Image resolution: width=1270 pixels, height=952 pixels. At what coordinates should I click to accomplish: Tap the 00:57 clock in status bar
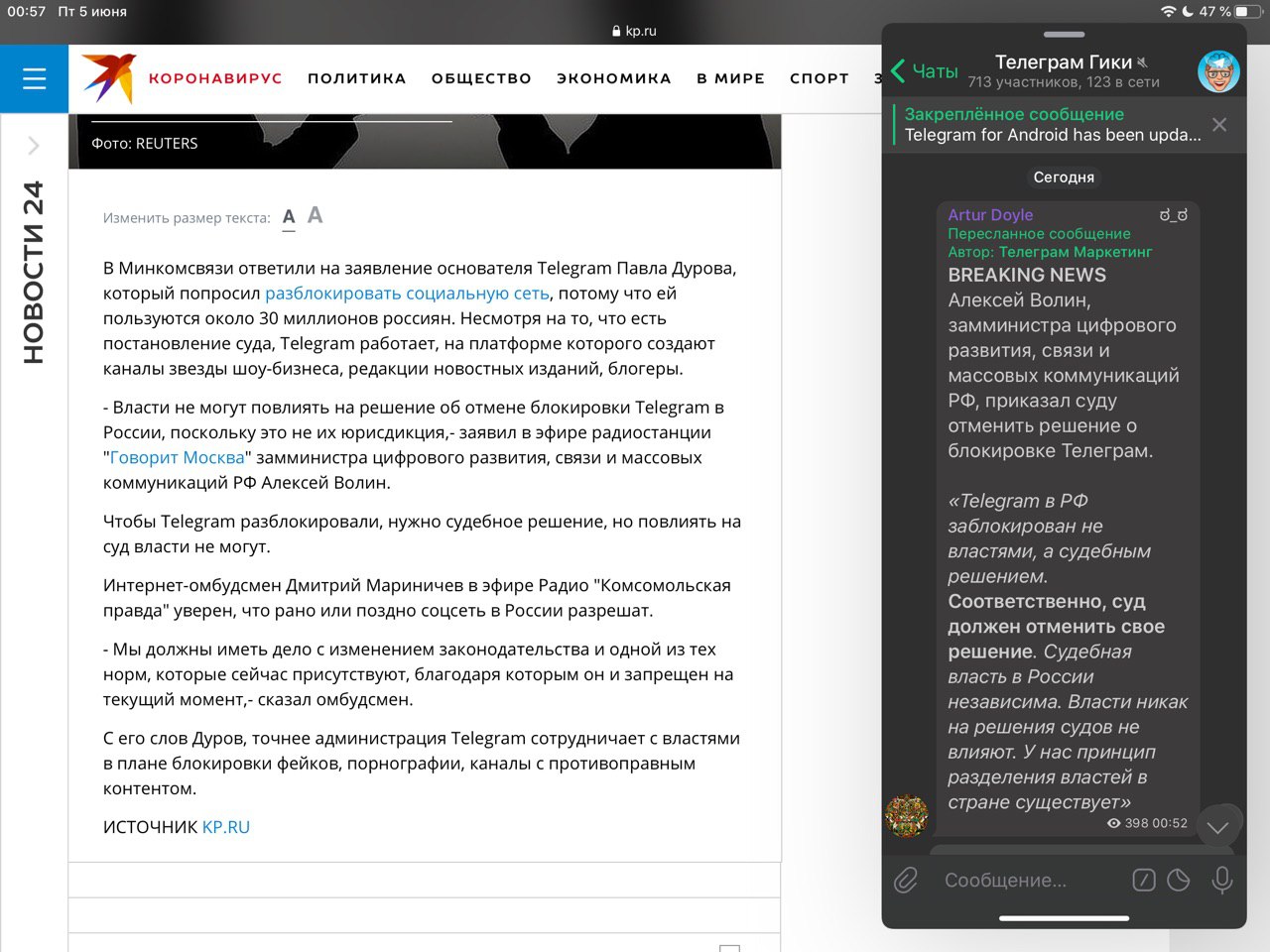point(27,12)
